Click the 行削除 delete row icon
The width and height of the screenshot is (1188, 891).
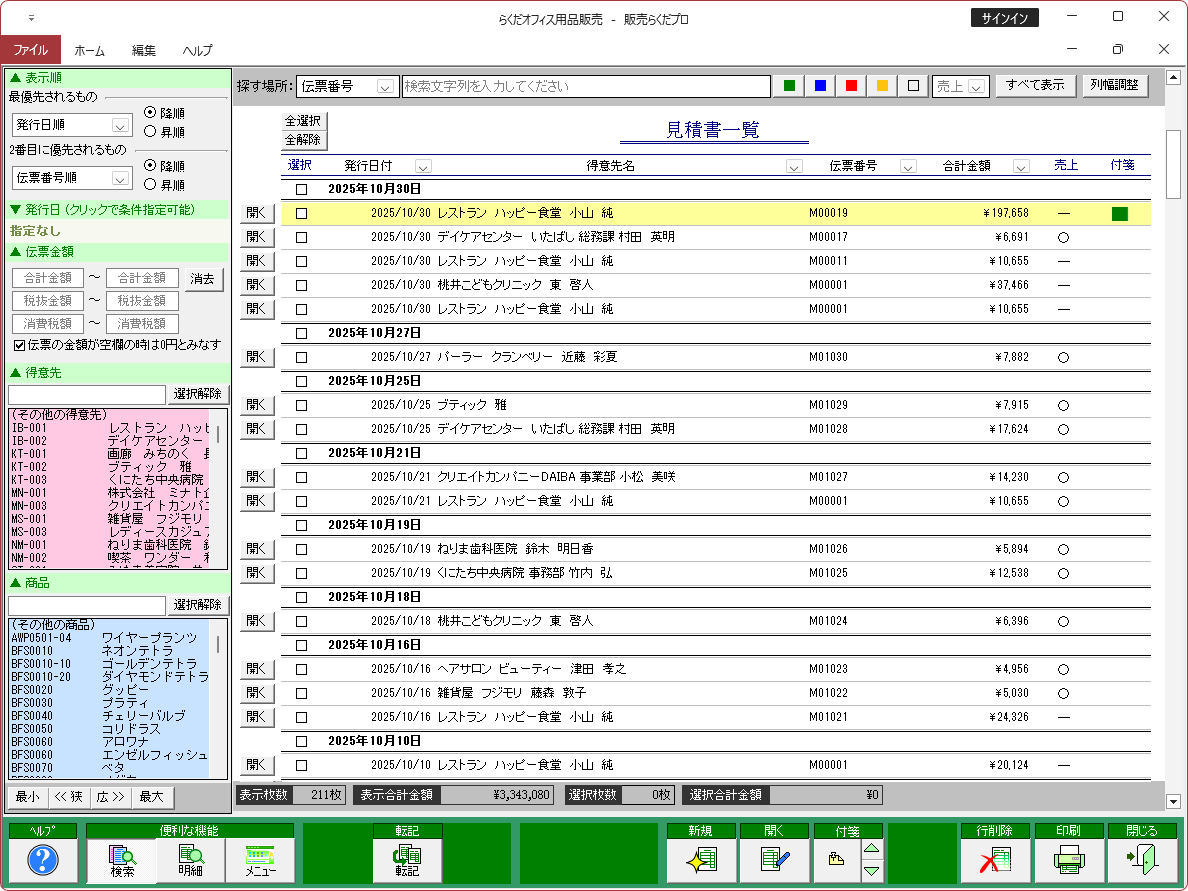click(995, 861)
